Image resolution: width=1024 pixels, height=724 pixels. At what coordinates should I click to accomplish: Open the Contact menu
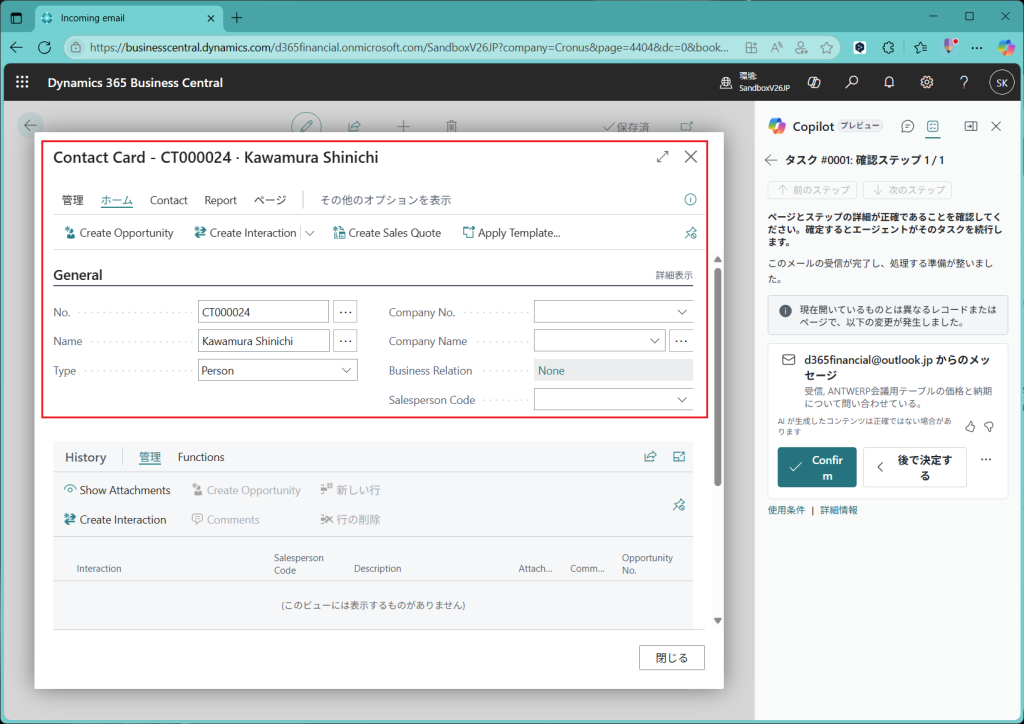pyautogui.click(x=168, y=200)
